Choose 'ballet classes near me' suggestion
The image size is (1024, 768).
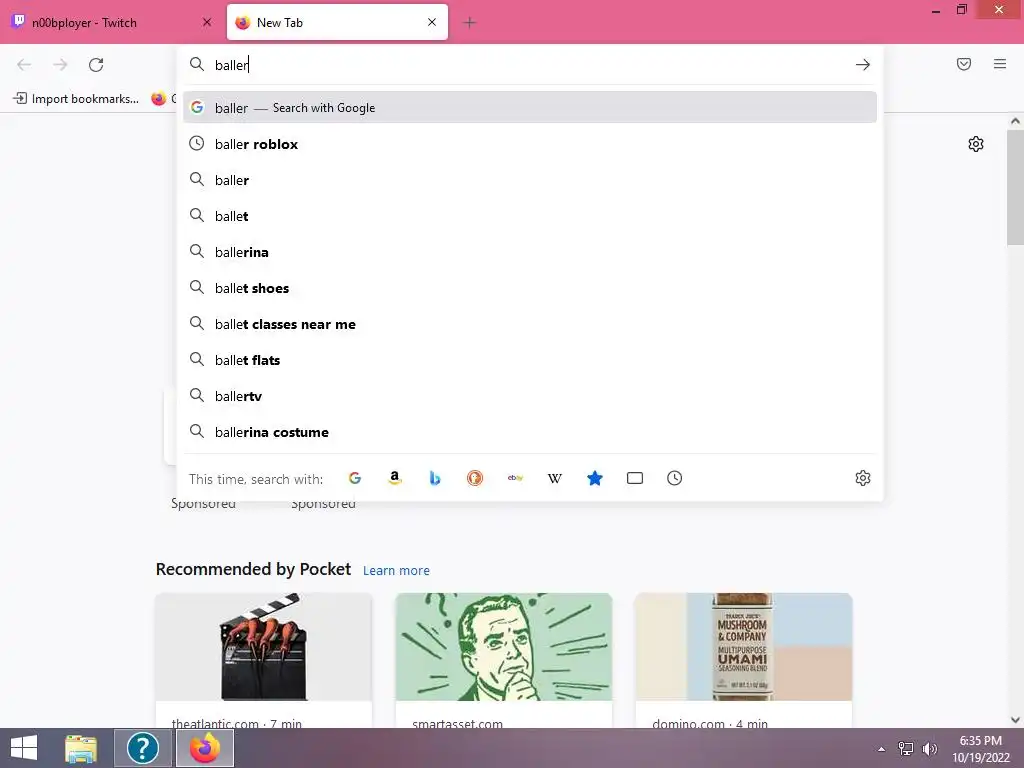click(530, 324)
